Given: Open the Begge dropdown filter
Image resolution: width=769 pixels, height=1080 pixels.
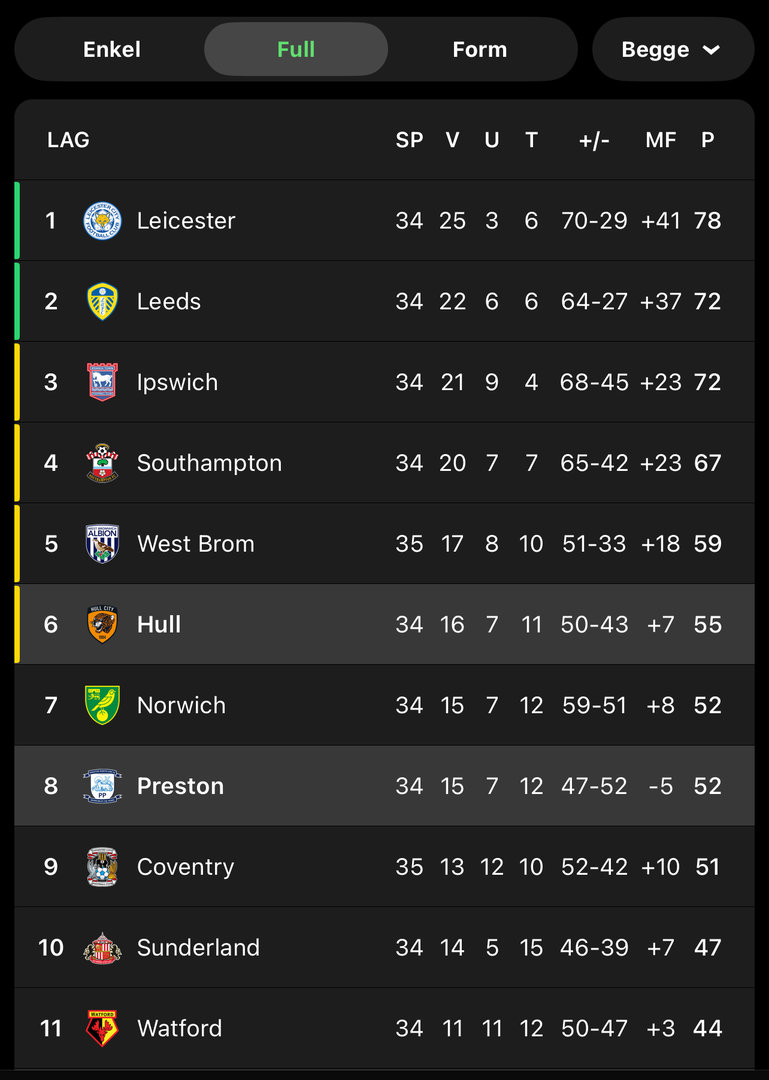Looking at the screenshot, I should coord(656,50).
